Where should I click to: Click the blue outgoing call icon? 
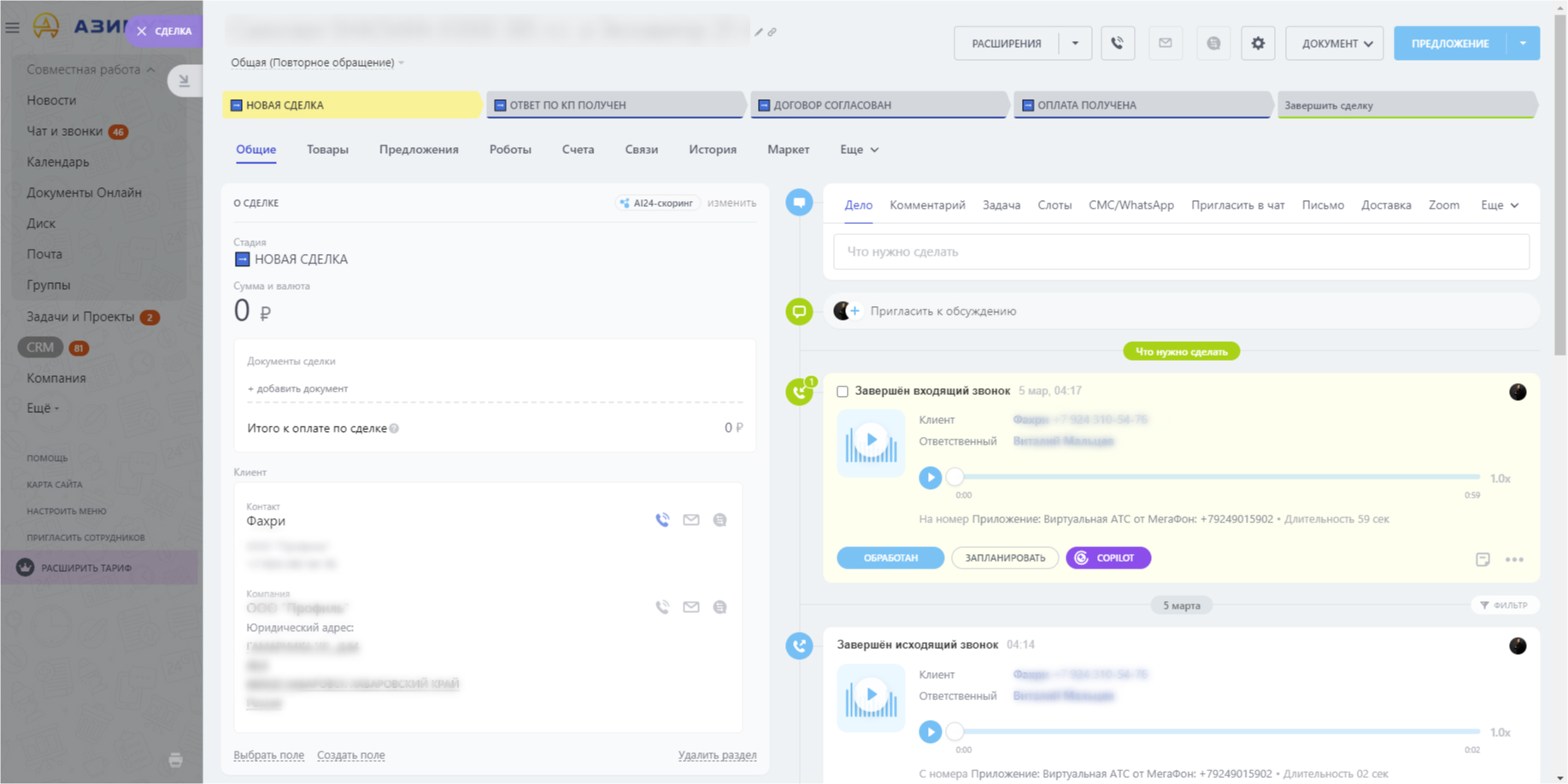[x=799, y=645]
